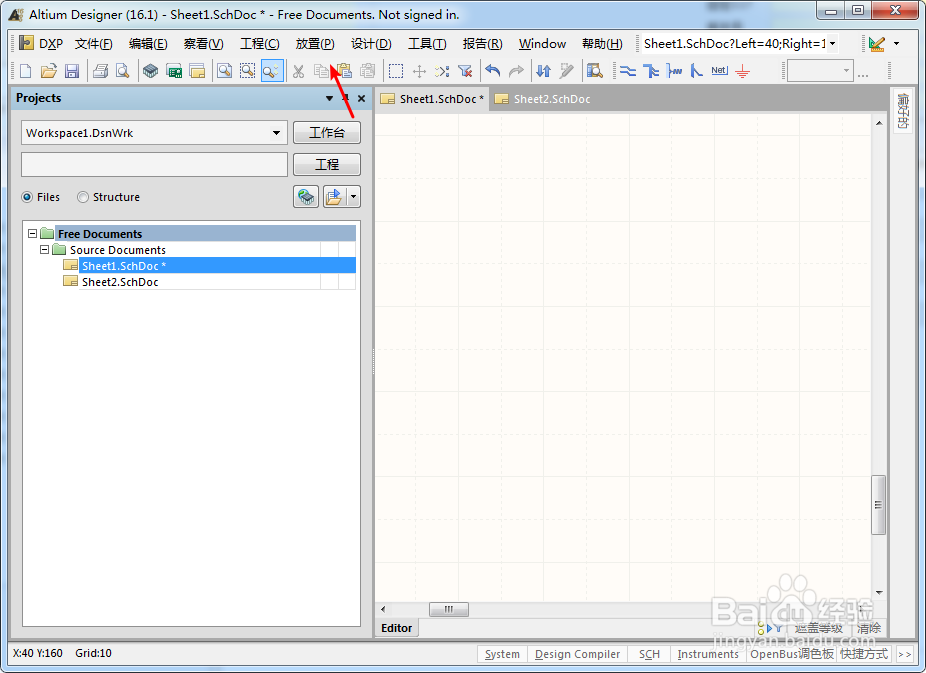Image resolution: width=926 pixels, height=673 pixels.
Task: Click the cross probe icon
Action: (x=566, y=71)
